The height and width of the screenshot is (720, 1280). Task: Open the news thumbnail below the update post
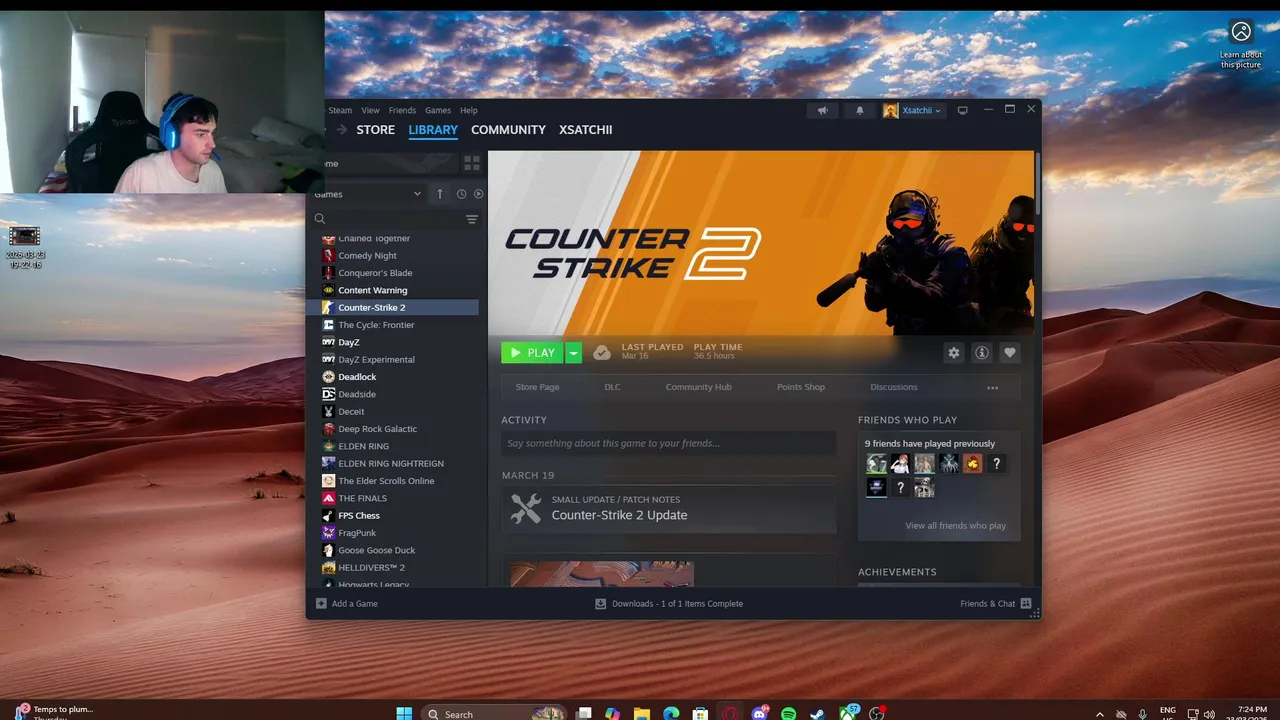(x=602, y=574)
